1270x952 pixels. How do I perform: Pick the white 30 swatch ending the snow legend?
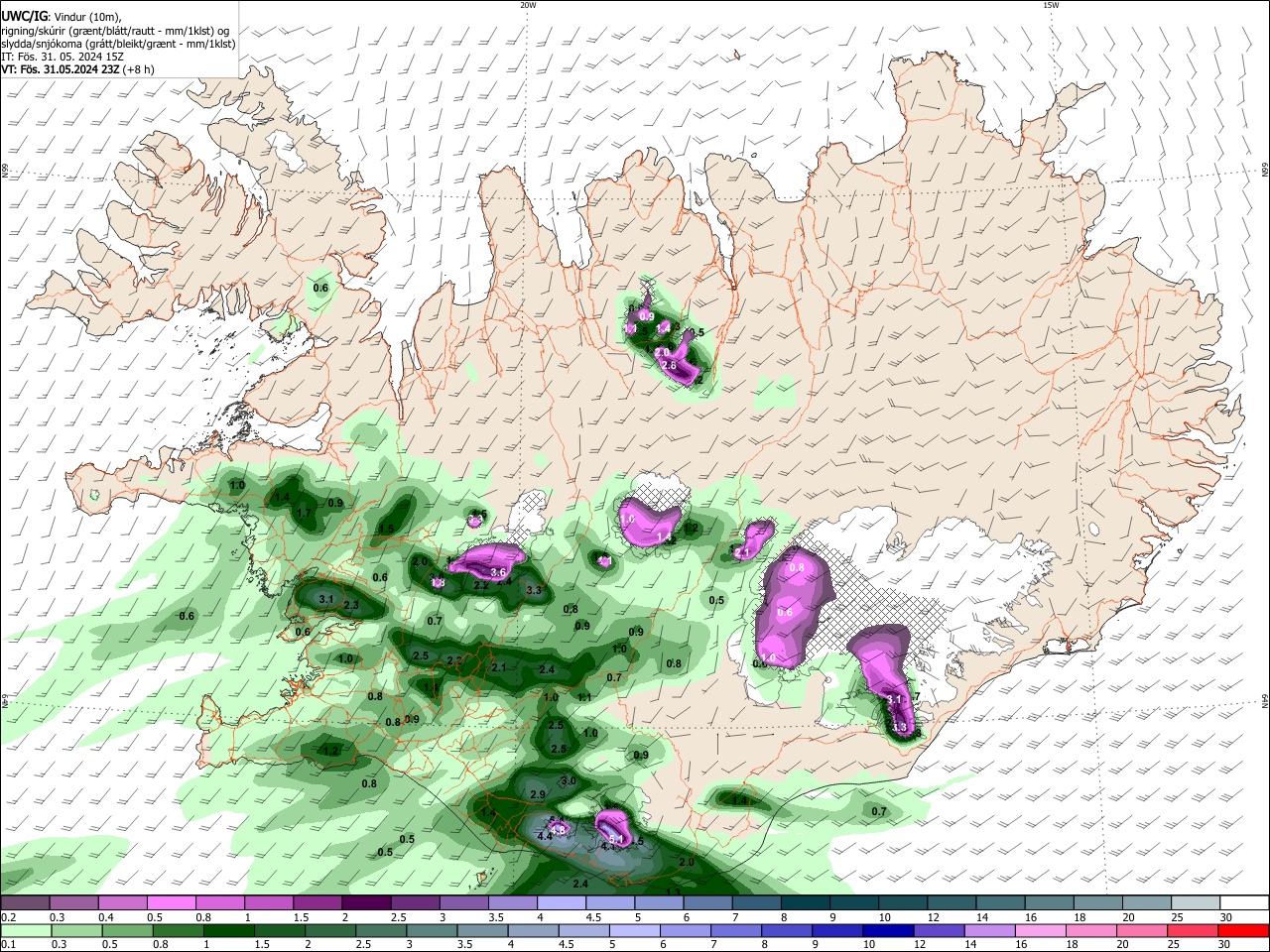[x=1244, y=902]
